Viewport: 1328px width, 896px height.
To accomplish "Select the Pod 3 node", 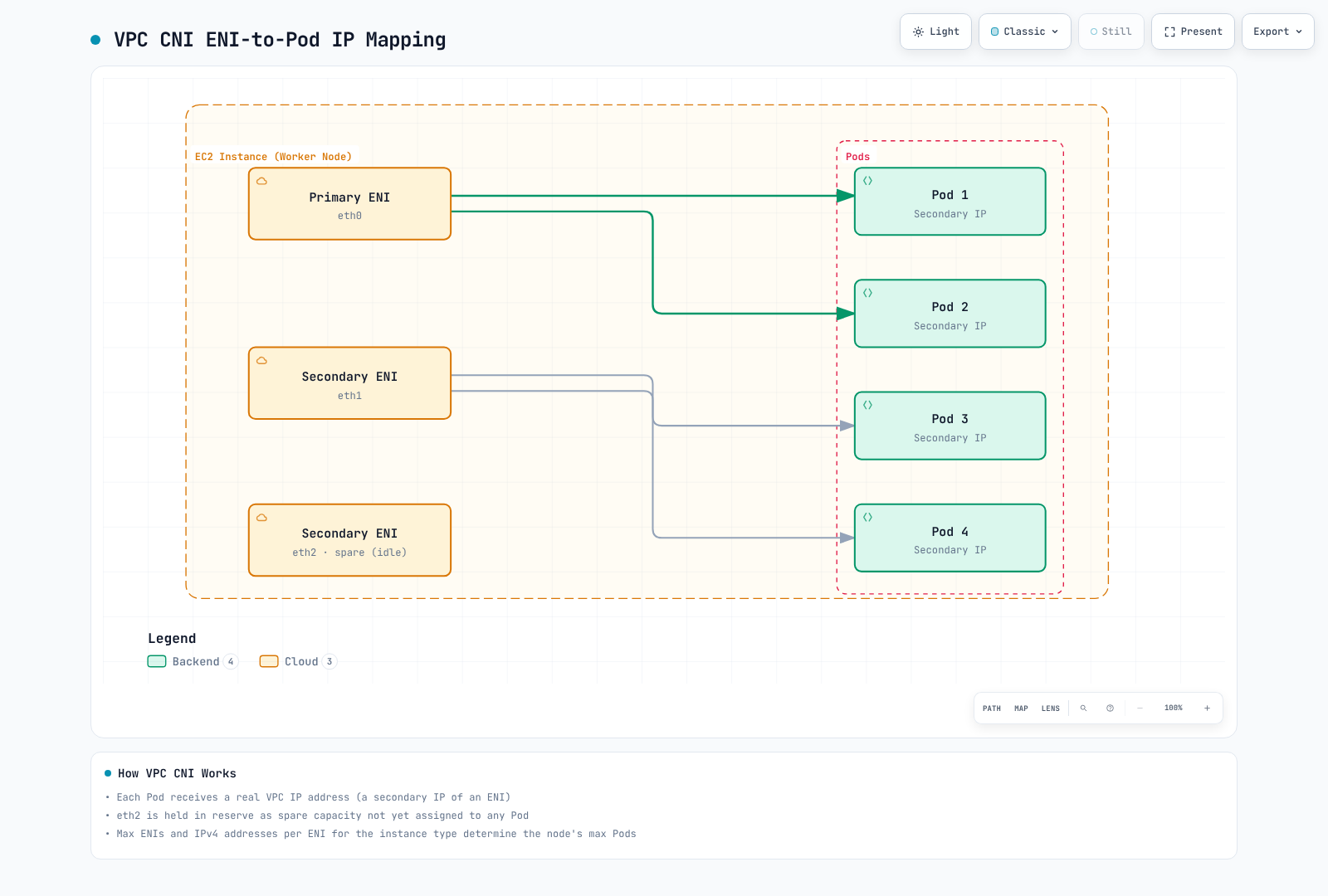I will pyautogui.click(x=950, y=426).
